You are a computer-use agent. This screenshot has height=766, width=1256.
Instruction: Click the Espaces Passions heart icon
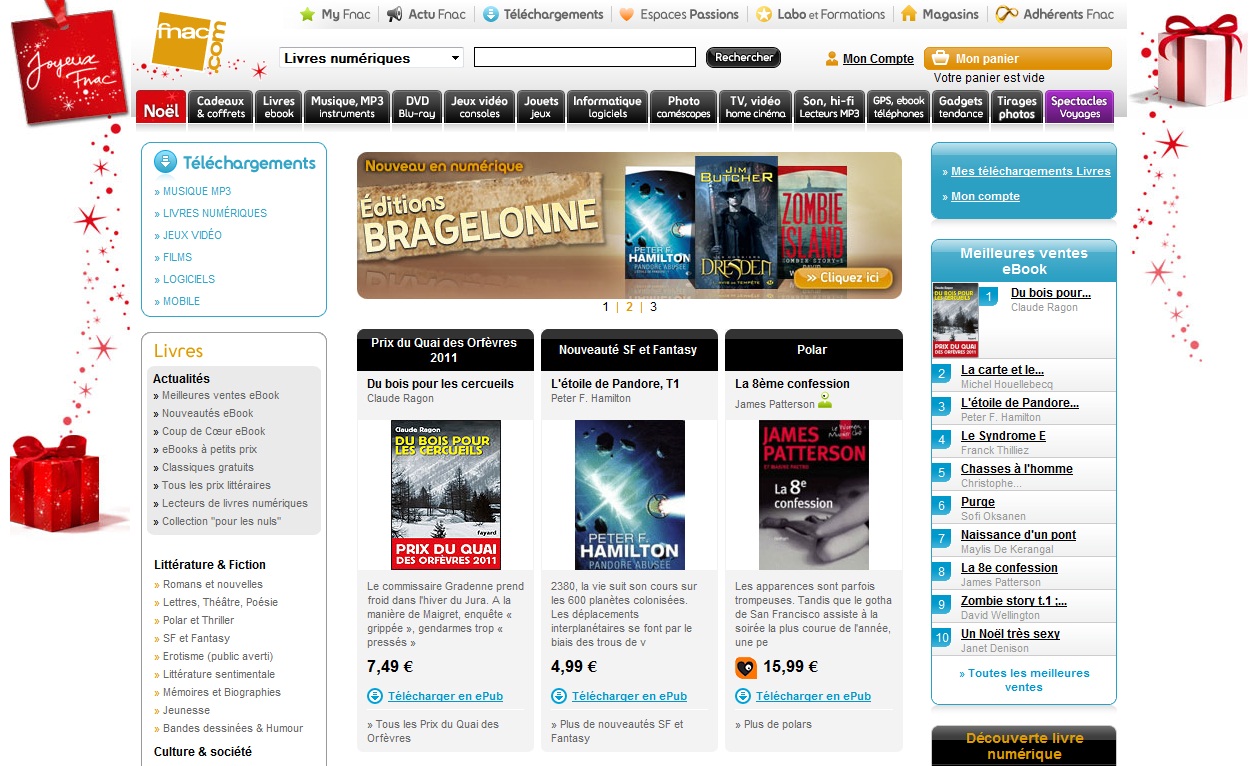[626, 14]
